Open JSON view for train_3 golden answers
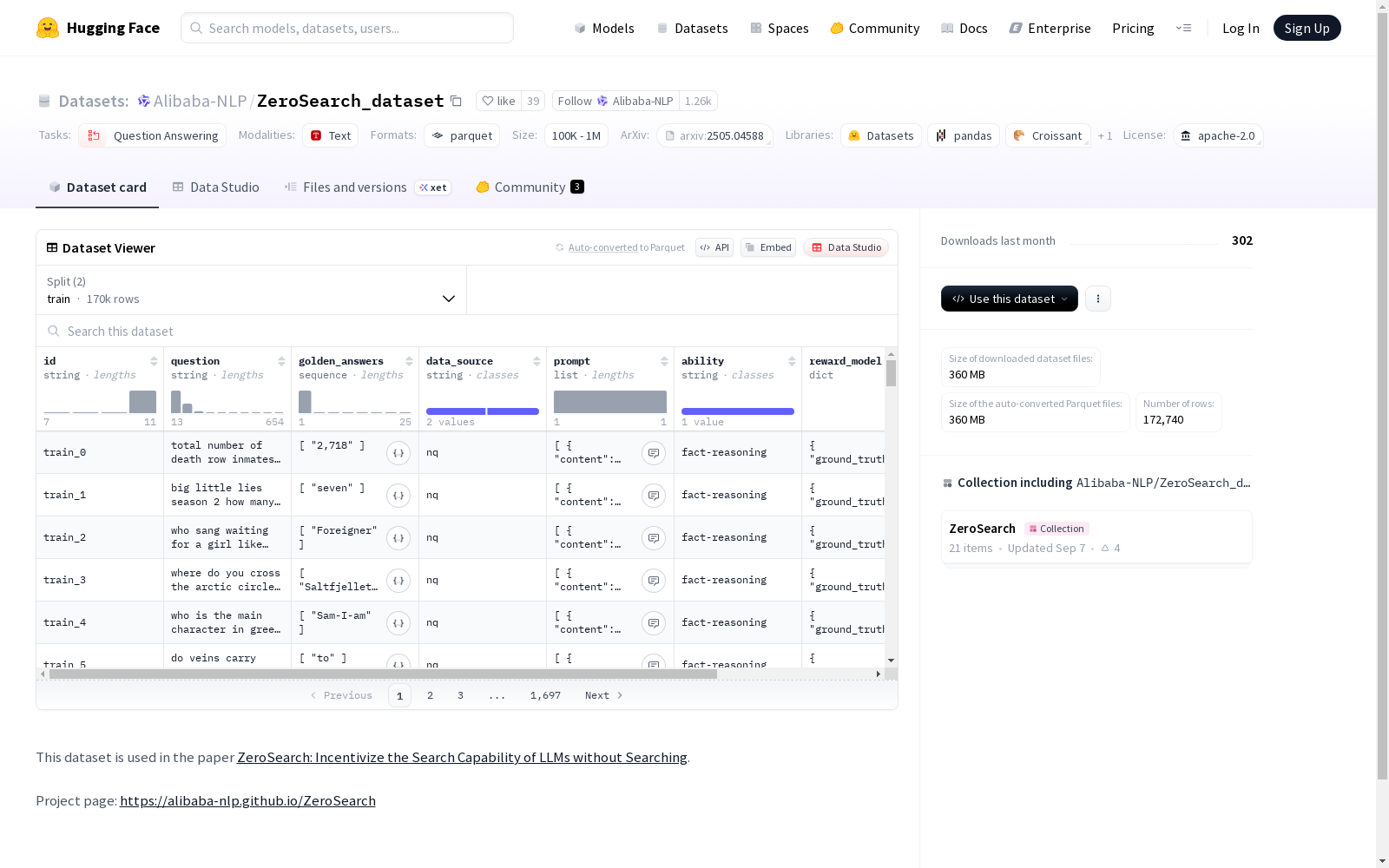The height and width of the screenshot is (868, 1389). pos(398,580)
